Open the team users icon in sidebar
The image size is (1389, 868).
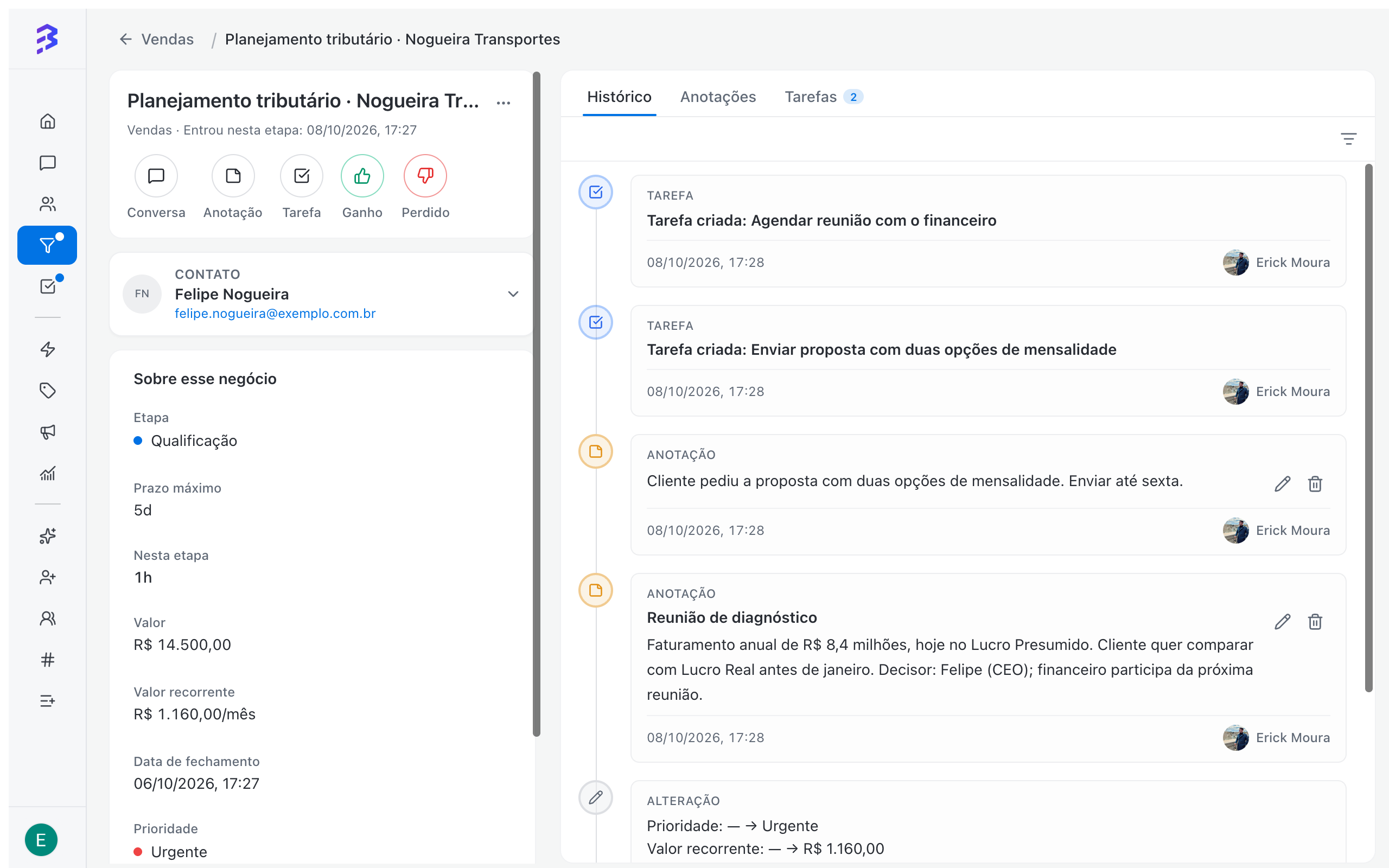point(48,618)
